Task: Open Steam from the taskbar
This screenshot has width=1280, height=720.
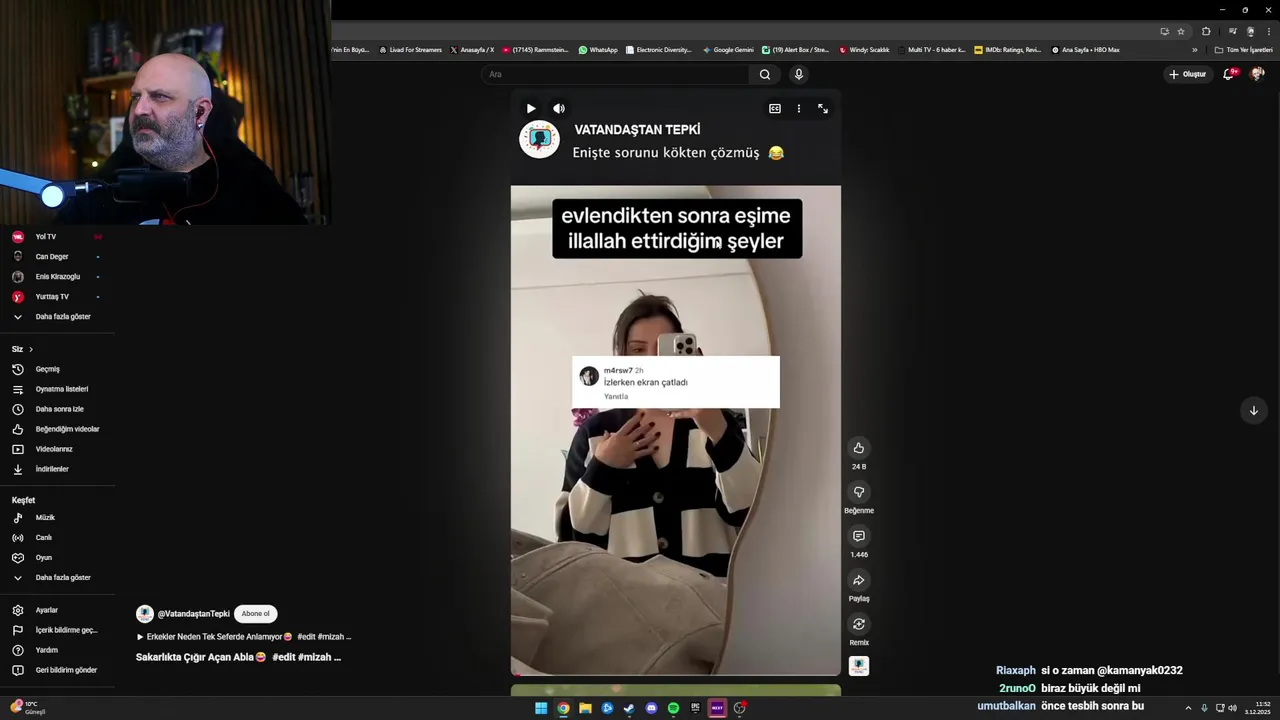Action: (x=629, y=708)
